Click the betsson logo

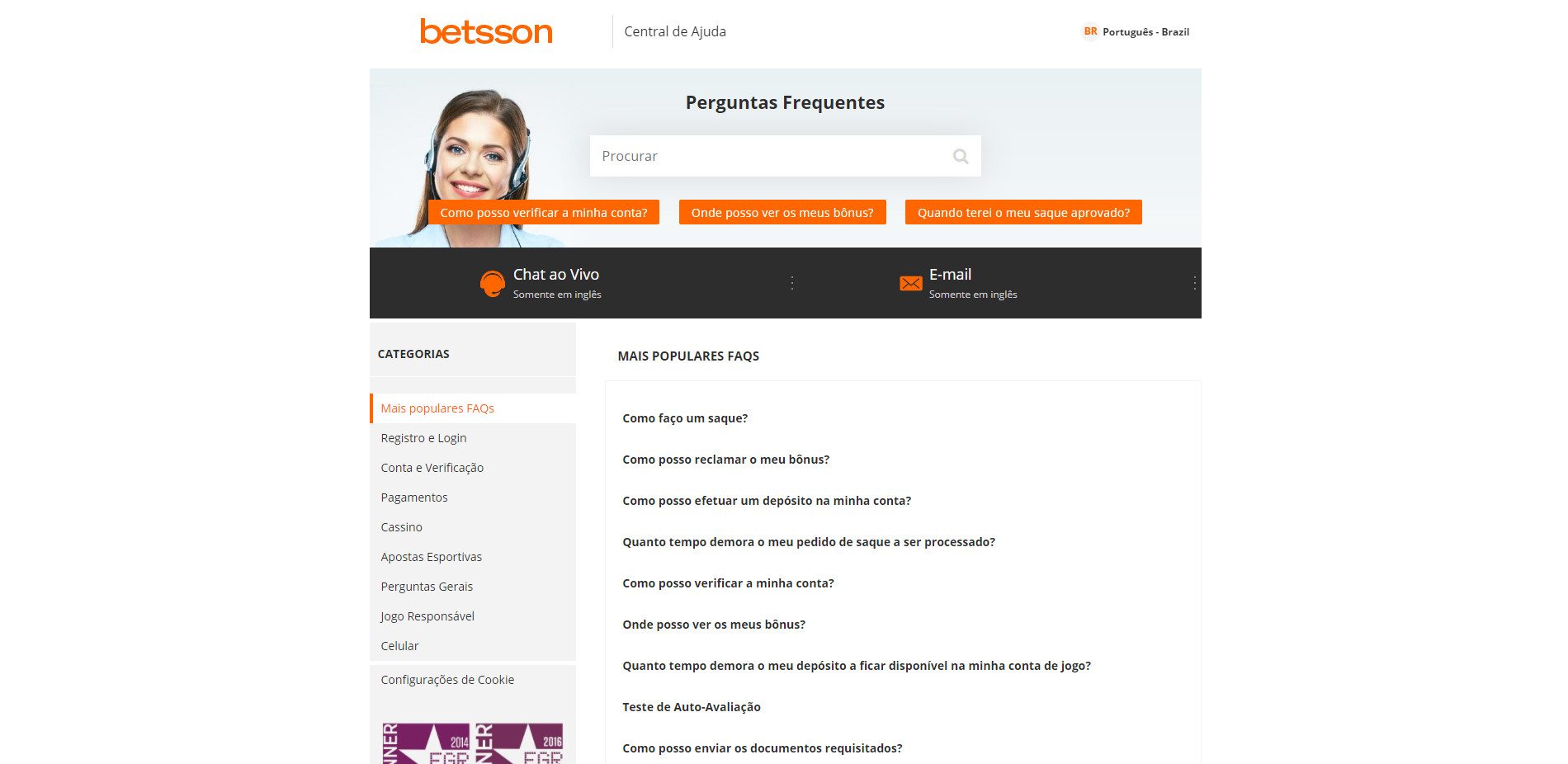point(486,31)
